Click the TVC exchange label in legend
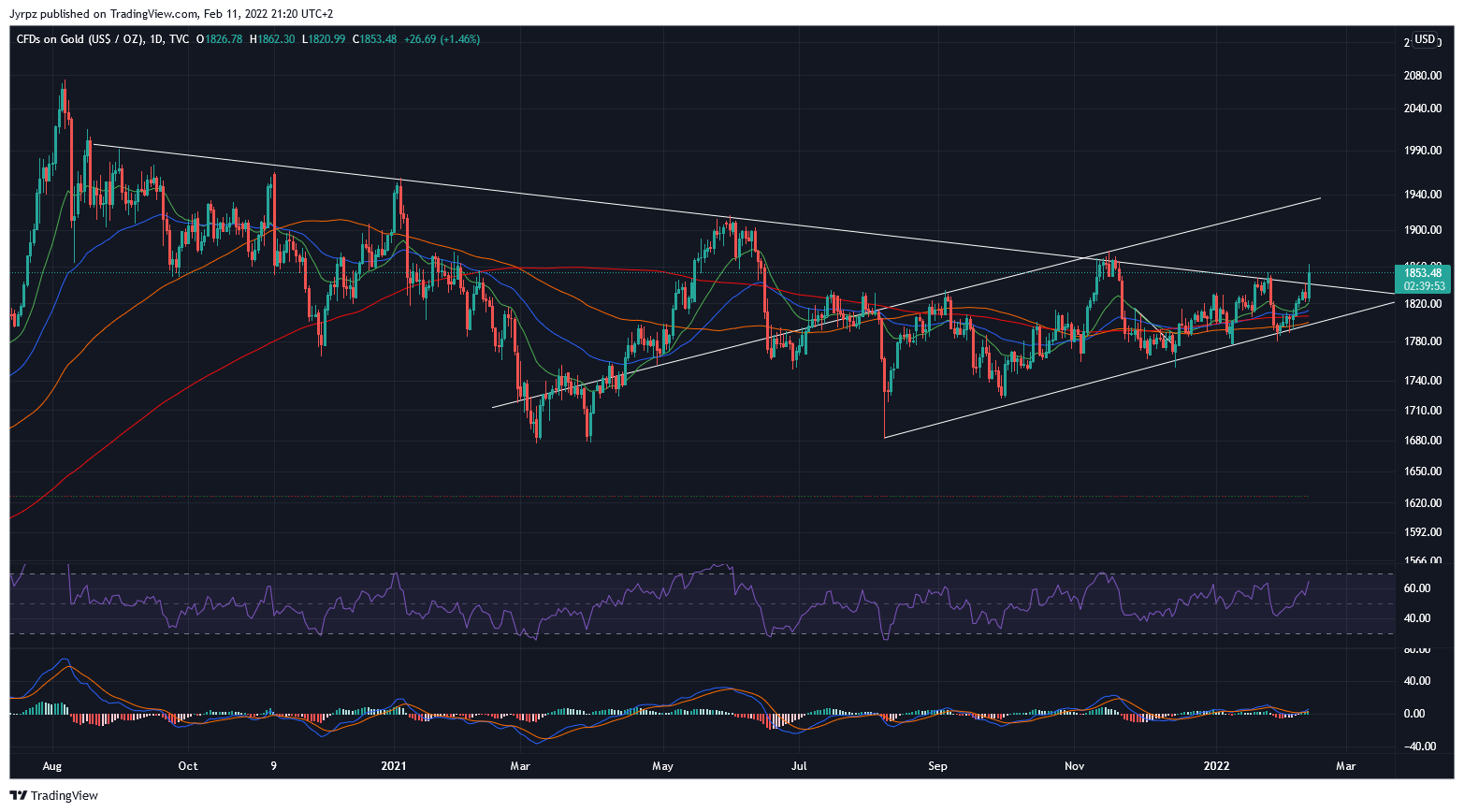 179,39
